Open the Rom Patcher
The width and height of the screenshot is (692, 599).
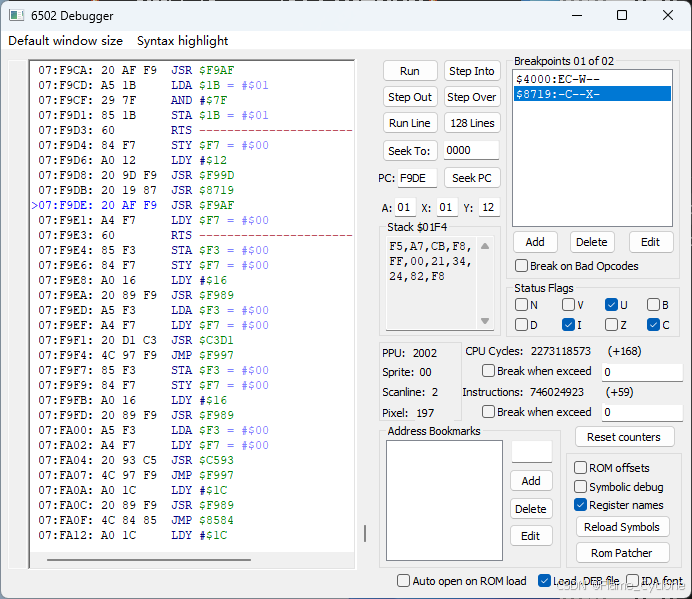coord(622,553)
